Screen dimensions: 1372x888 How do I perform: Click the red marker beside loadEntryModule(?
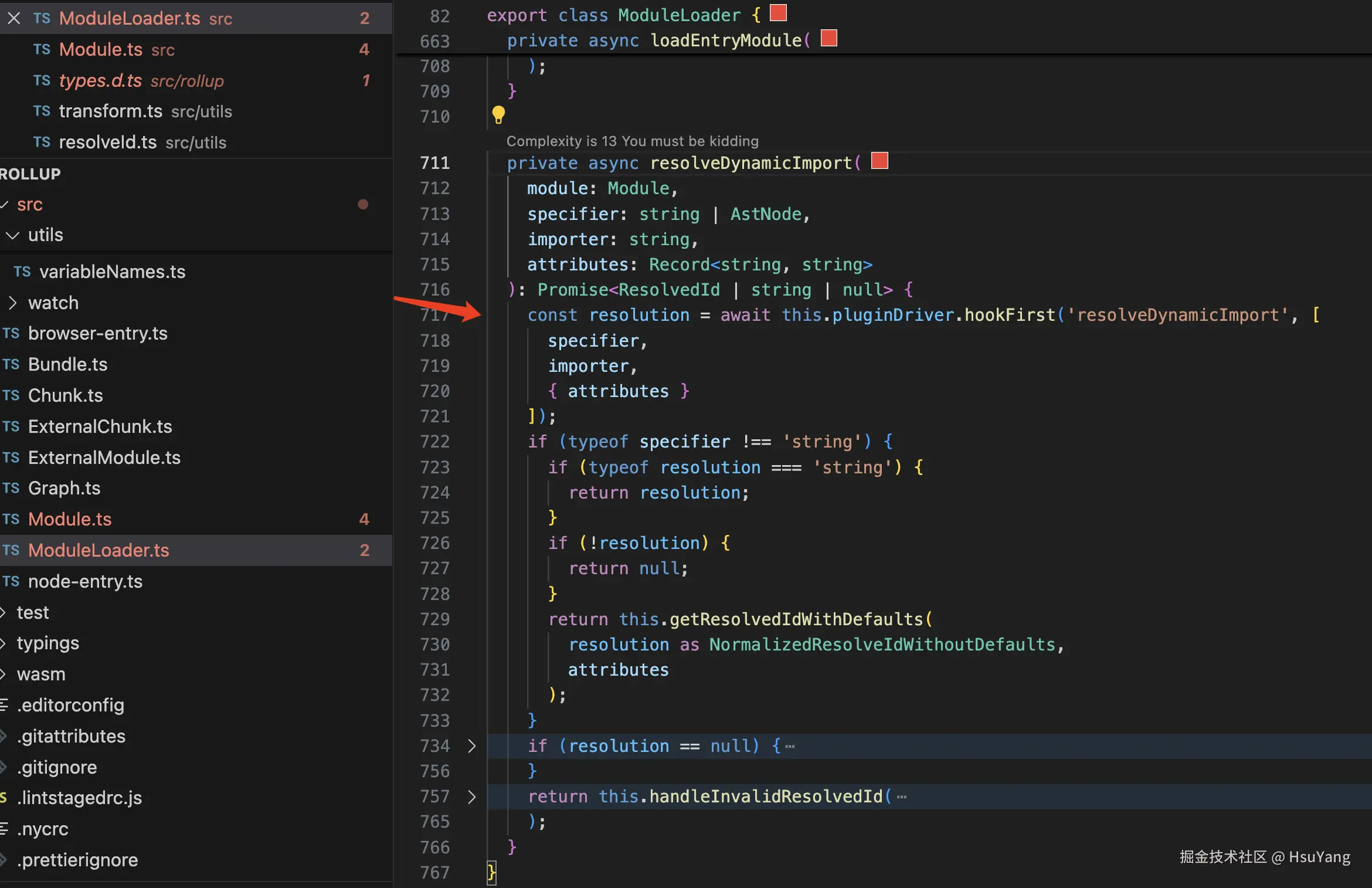828,39
